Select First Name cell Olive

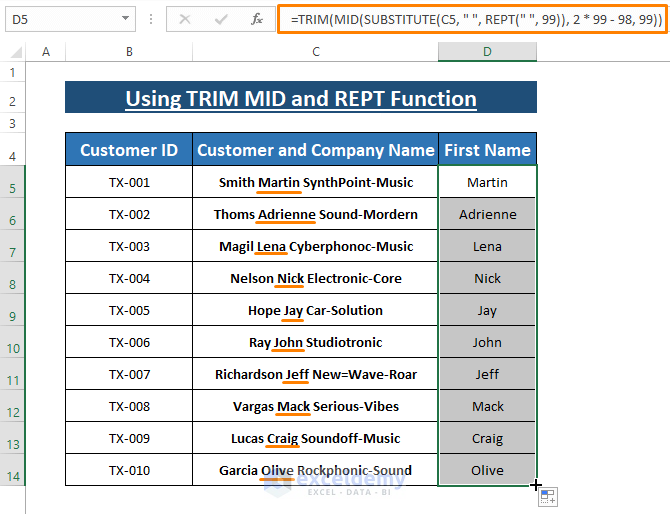(487, 470)
